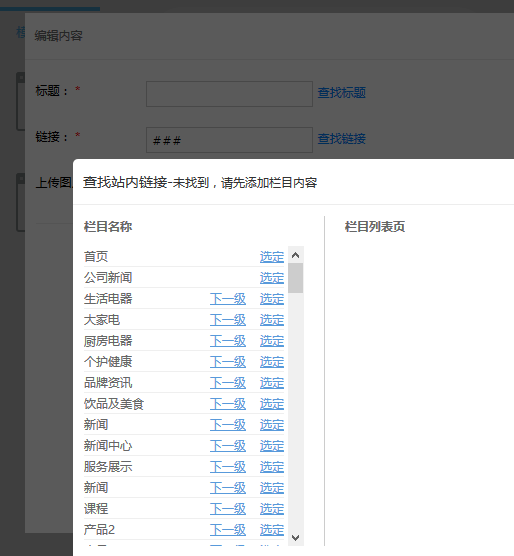Click the column list scroll-down arrow
This screenshot has width=514, height=556.
(296, 538)
